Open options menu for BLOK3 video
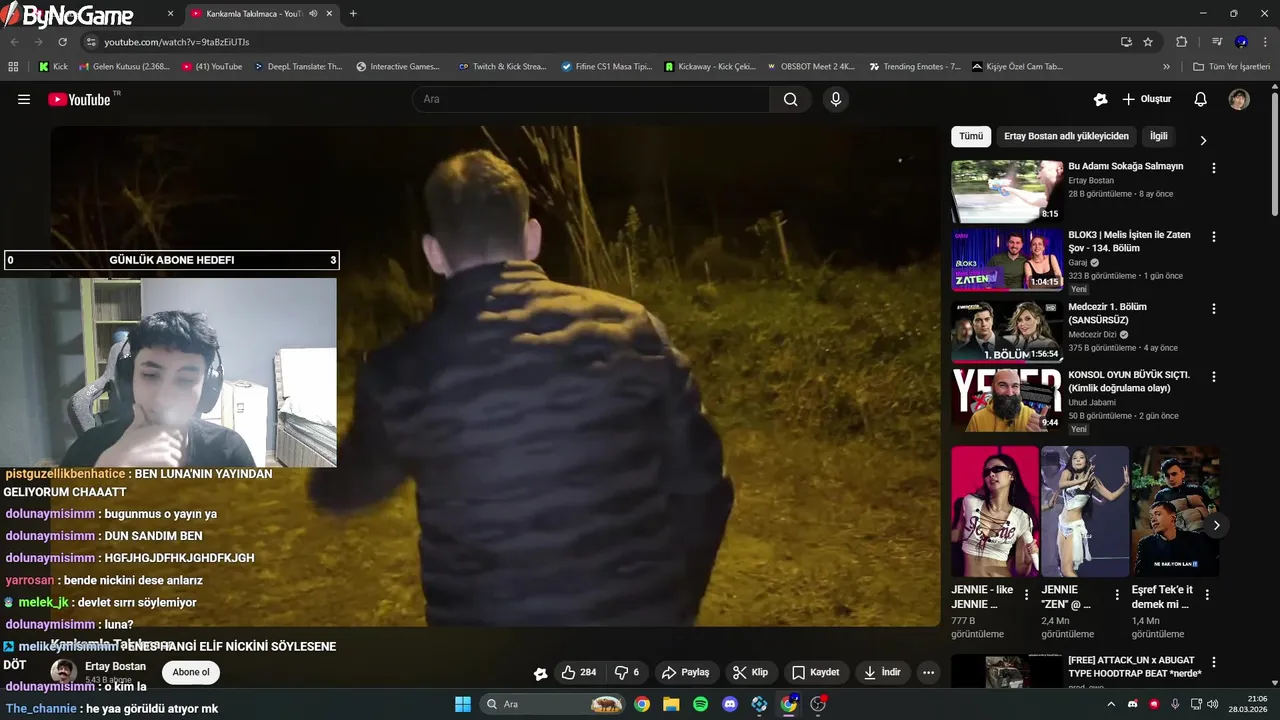The height and width of the screenshot is (720, 1280). [1214, 237]
